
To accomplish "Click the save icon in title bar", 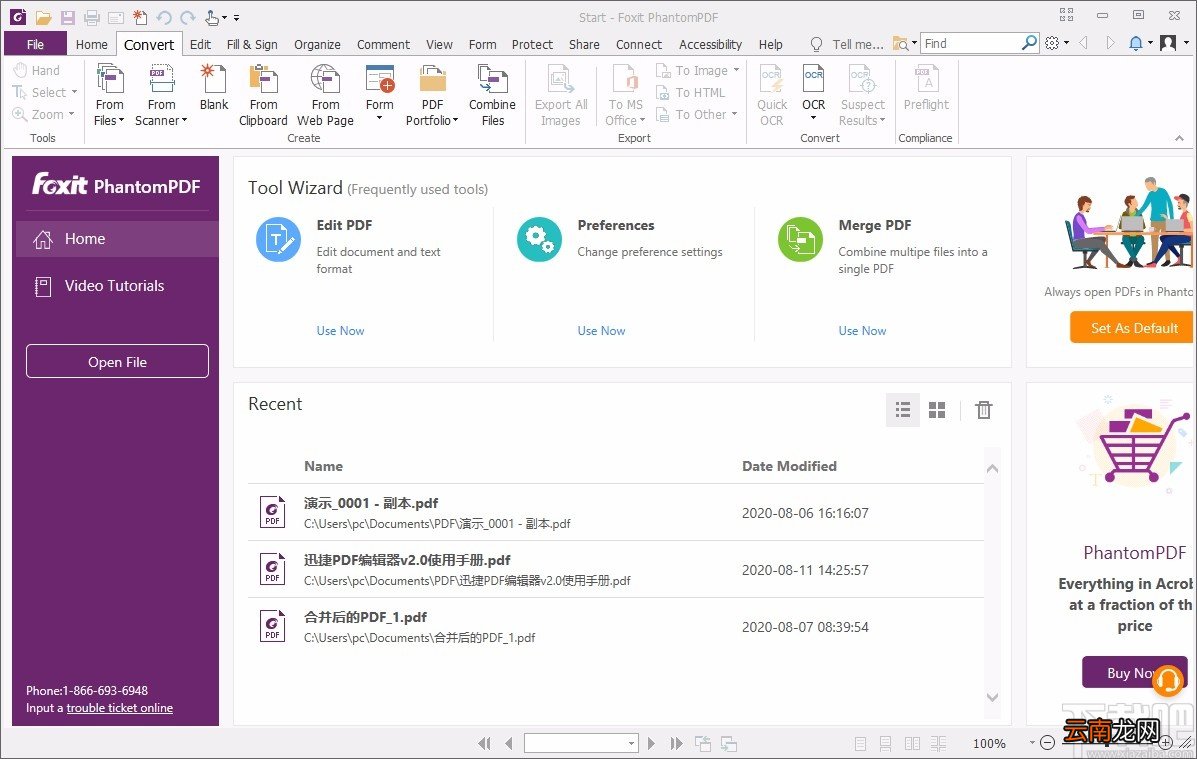I will [x=68, y=17].
